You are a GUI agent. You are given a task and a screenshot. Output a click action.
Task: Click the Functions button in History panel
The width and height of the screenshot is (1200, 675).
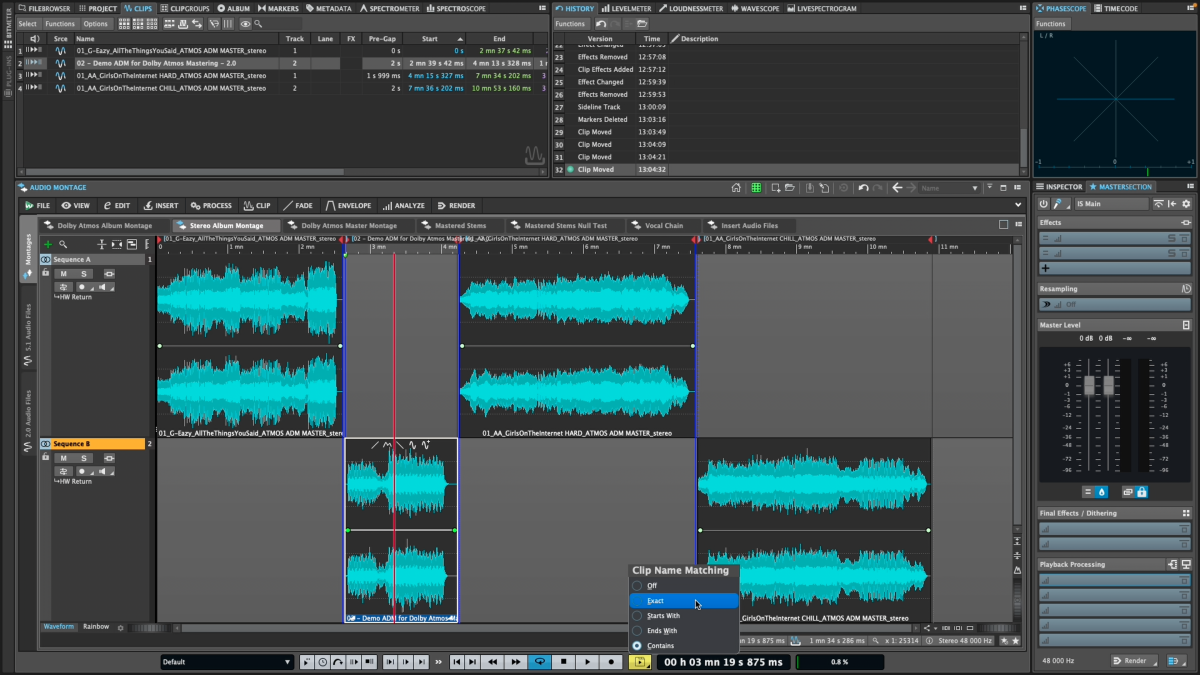(x=570, y=24)
